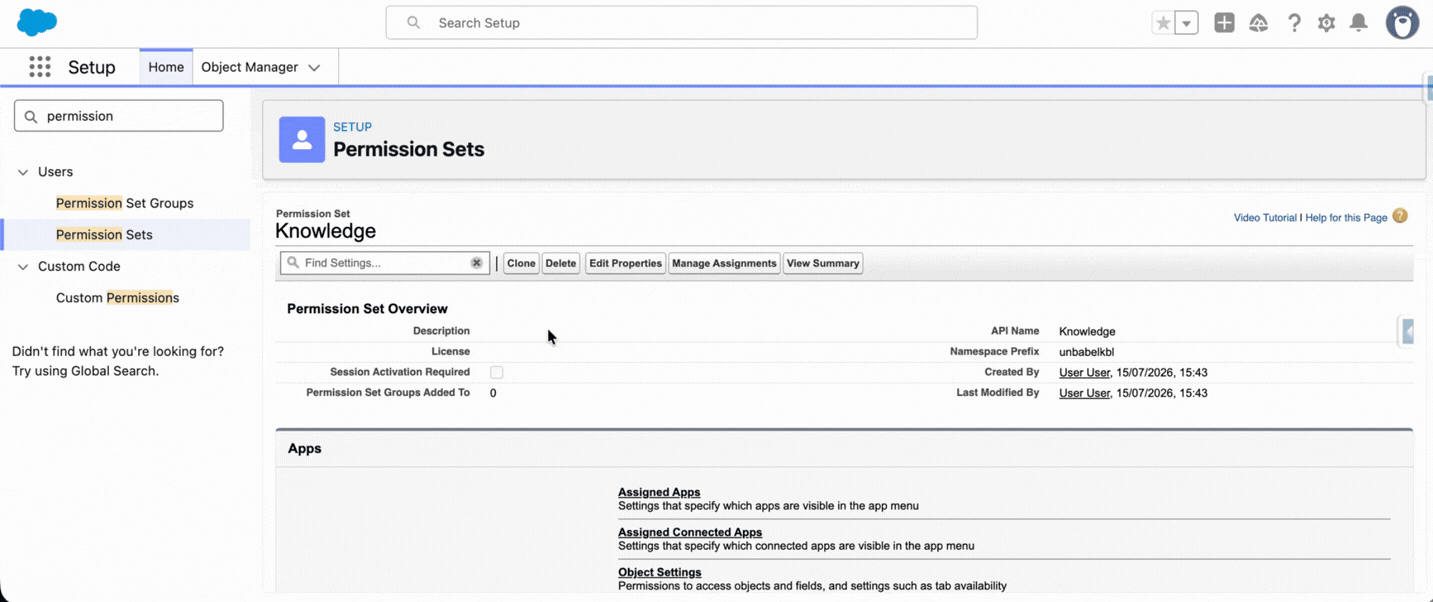This screenshot has width=1433, height=602.
Task: Open the App Launcher grid icon
Action: click(40, 67)
